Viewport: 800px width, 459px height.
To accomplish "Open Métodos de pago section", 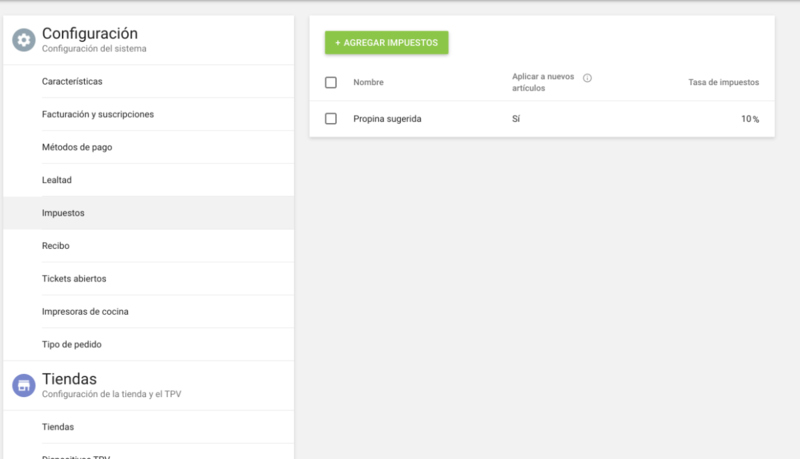I will coord(76,147).
